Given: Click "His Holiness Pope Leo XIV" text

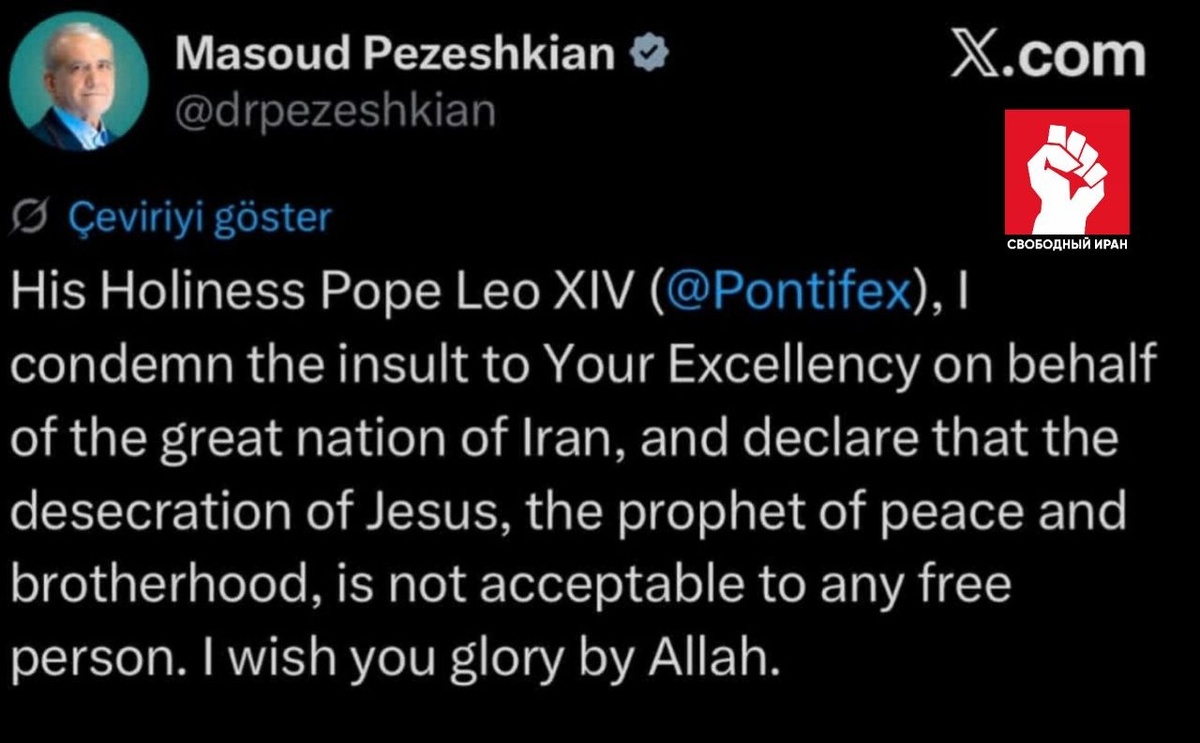Looking at the screenshot, I should [x=323, y=291].
